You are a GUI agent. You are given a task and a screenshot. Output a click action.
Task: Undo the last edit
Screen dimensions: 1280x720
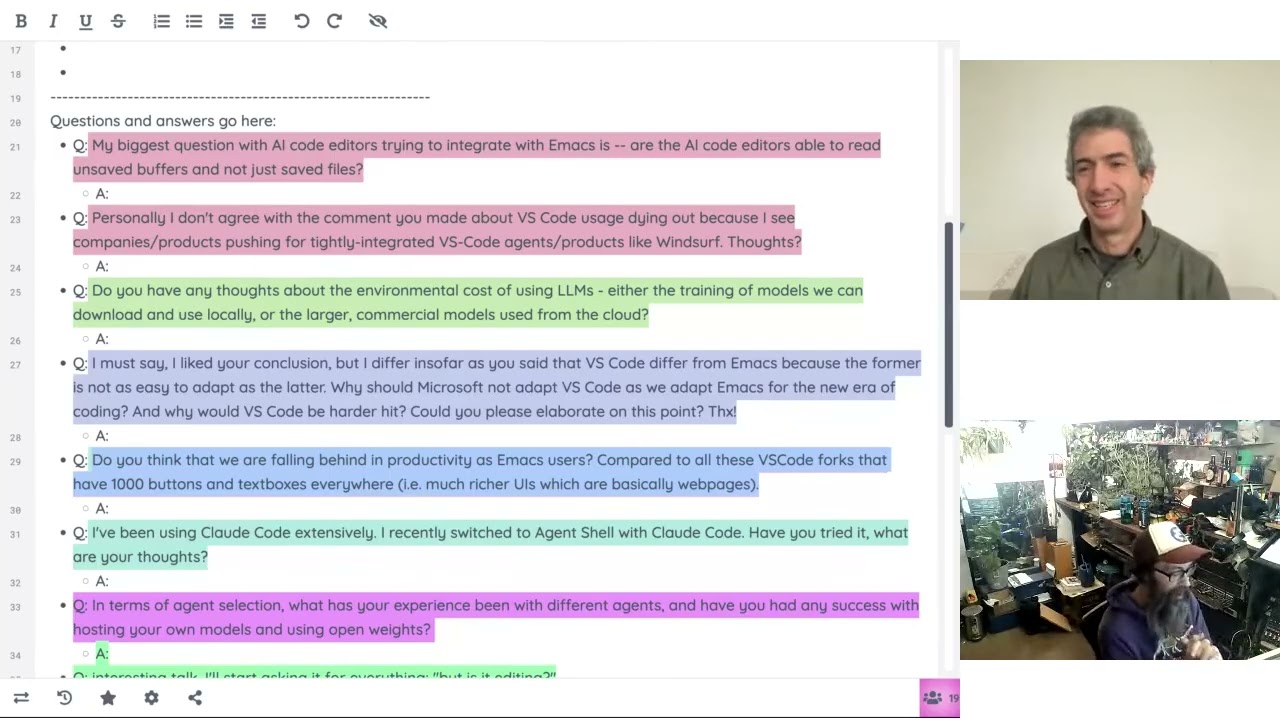[302, 21]
